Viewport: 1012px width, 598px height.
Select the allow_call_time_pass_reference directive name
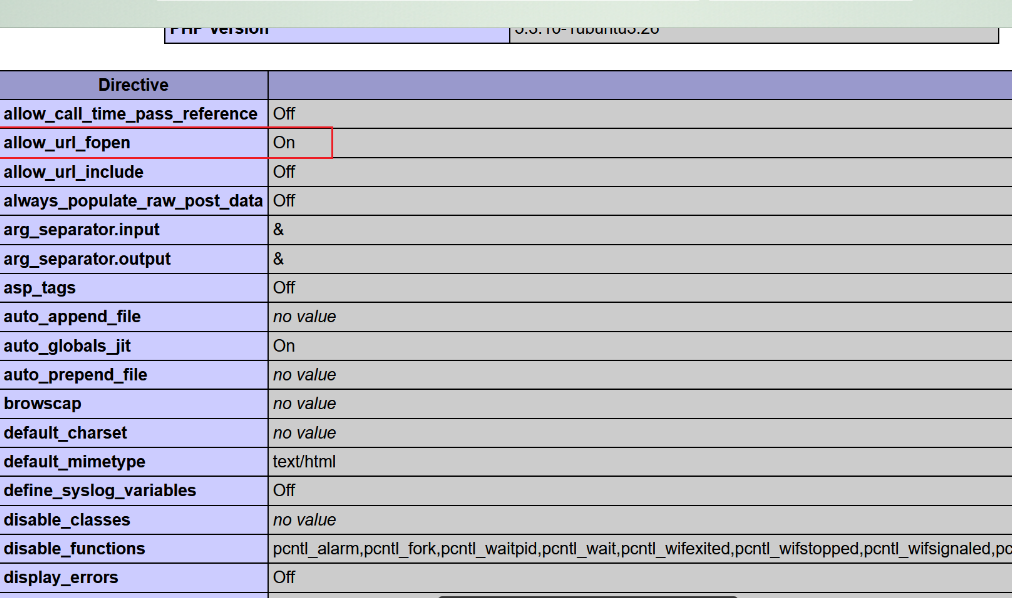130,114
